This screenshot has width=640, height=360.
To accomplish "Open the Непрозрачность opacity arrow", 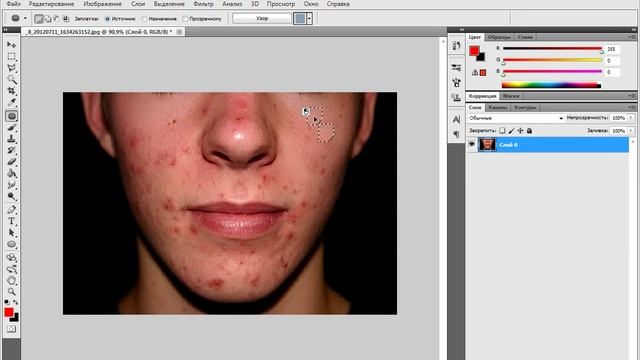I will click(631, 118).
